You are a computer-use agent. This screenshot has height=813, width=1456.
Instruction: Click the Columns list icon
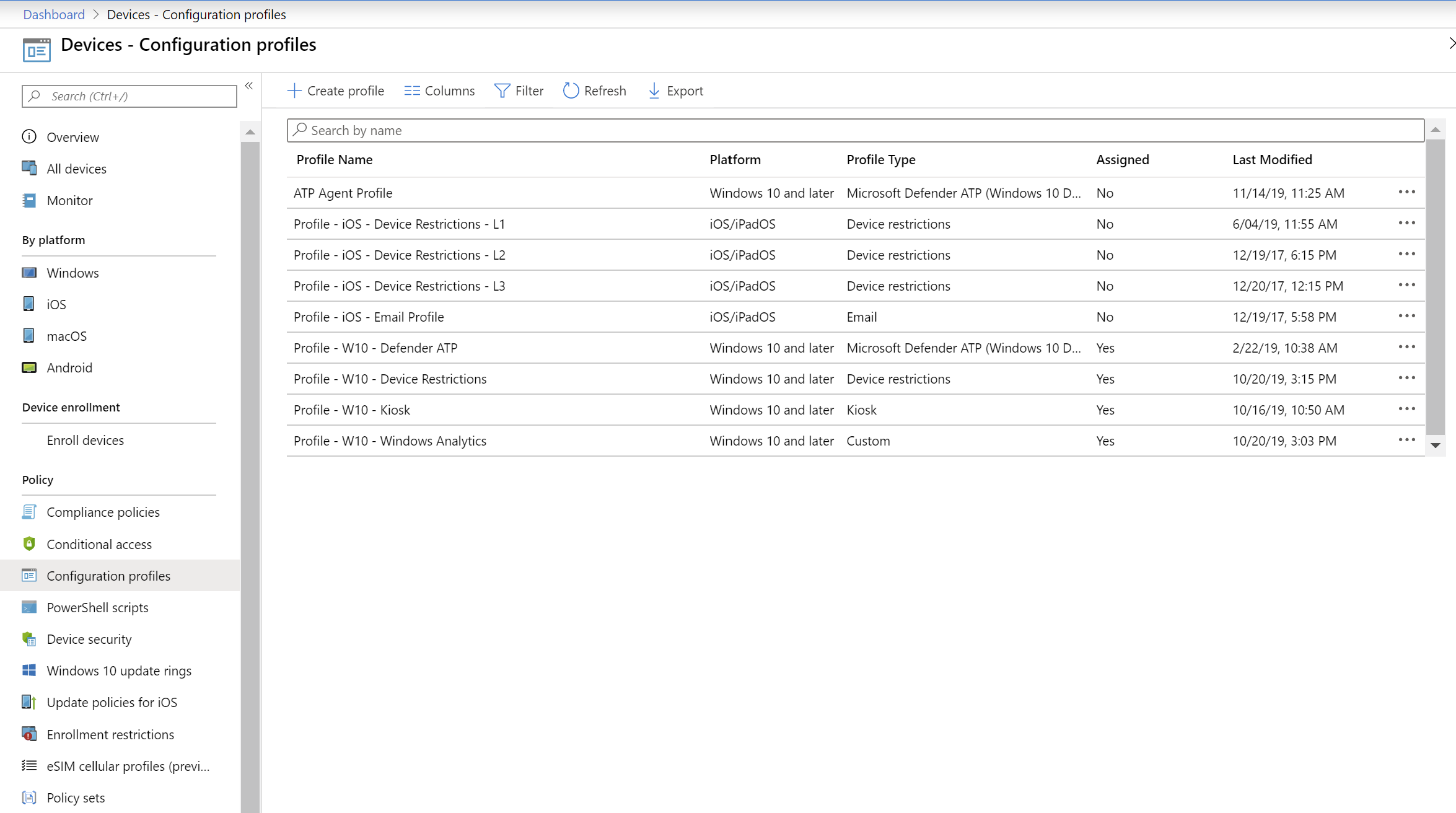click(x=412, y=90)
